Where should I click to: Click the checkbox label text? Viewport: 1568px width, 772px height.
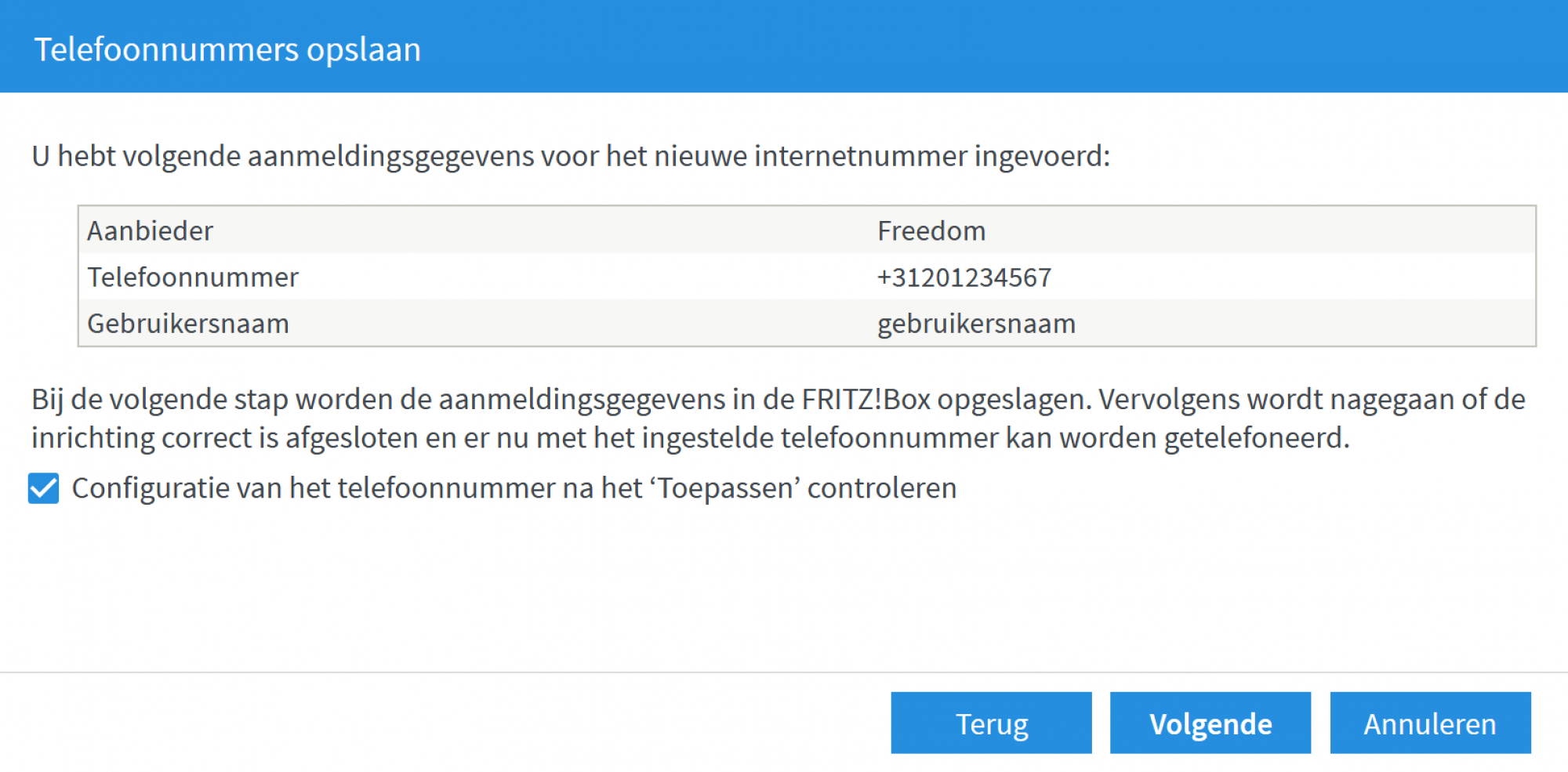pyautogui.click(x=514, y=487)
